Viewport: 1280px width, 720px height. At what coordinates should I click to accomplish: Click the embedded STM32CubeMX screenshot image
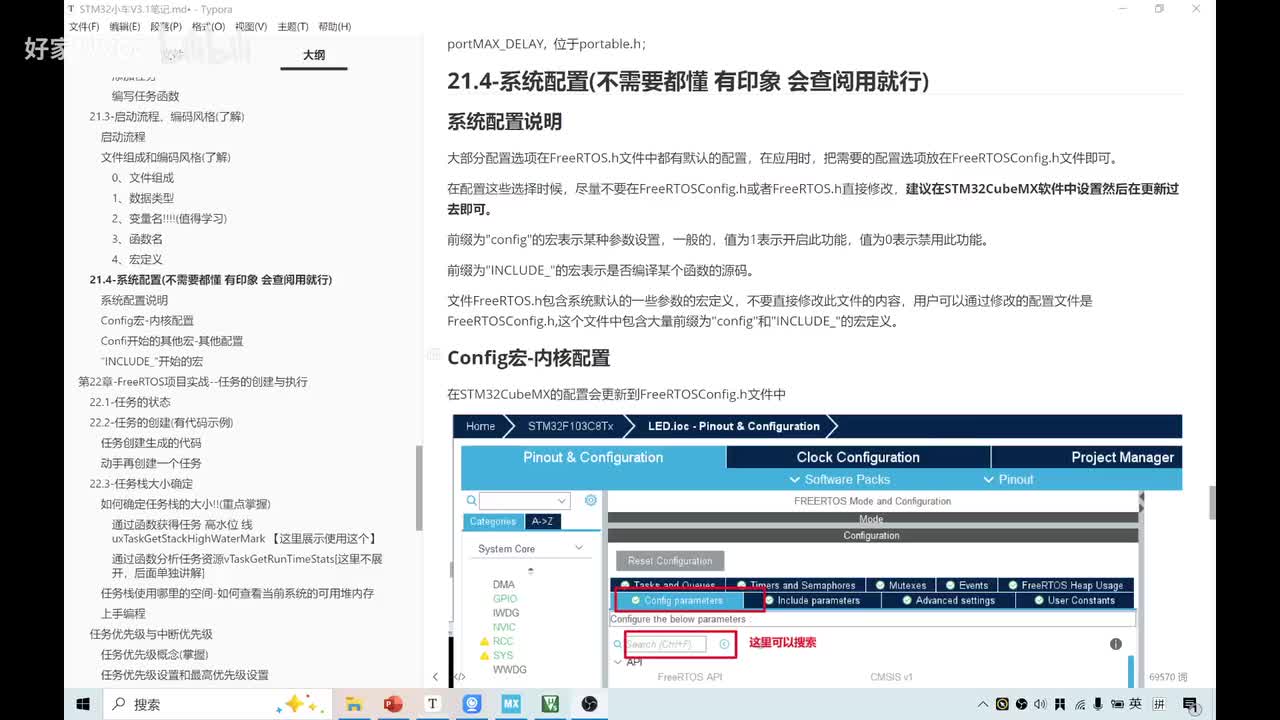[817, 550]
